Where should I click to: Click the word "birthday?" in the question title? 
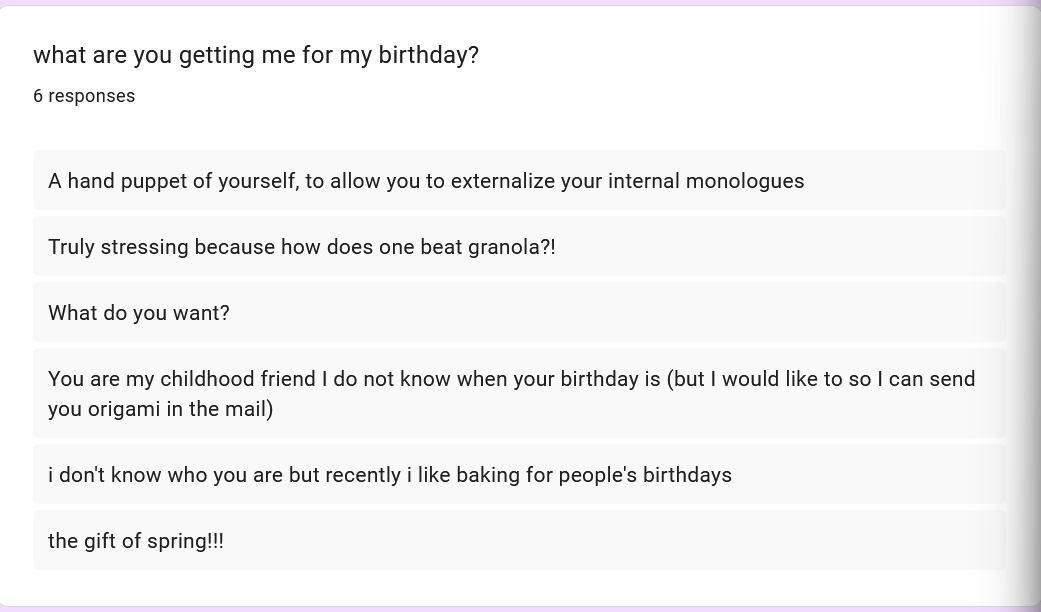tap(428, 55)
